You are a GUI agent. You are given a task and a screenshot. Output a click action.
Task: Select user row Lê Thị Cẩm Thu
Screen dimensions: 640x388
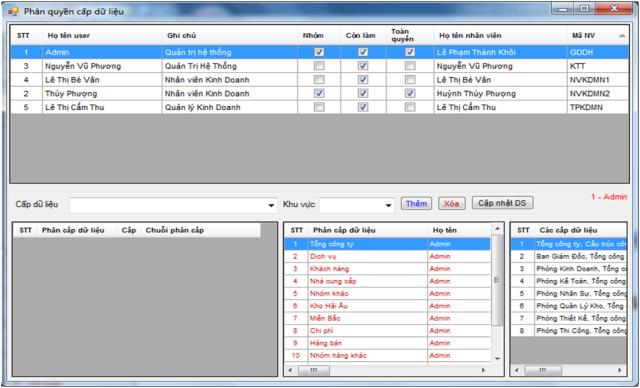(x=319, y=107)
